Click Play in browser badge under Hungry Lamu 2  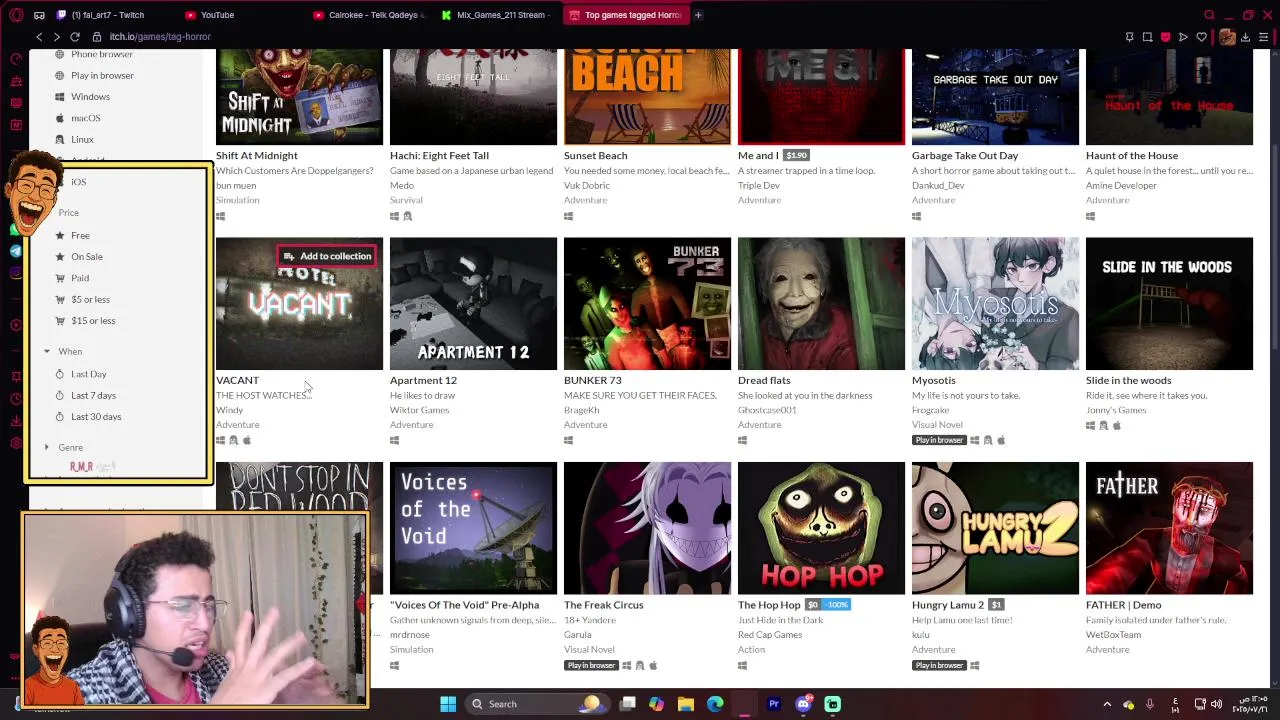(938, 665)
